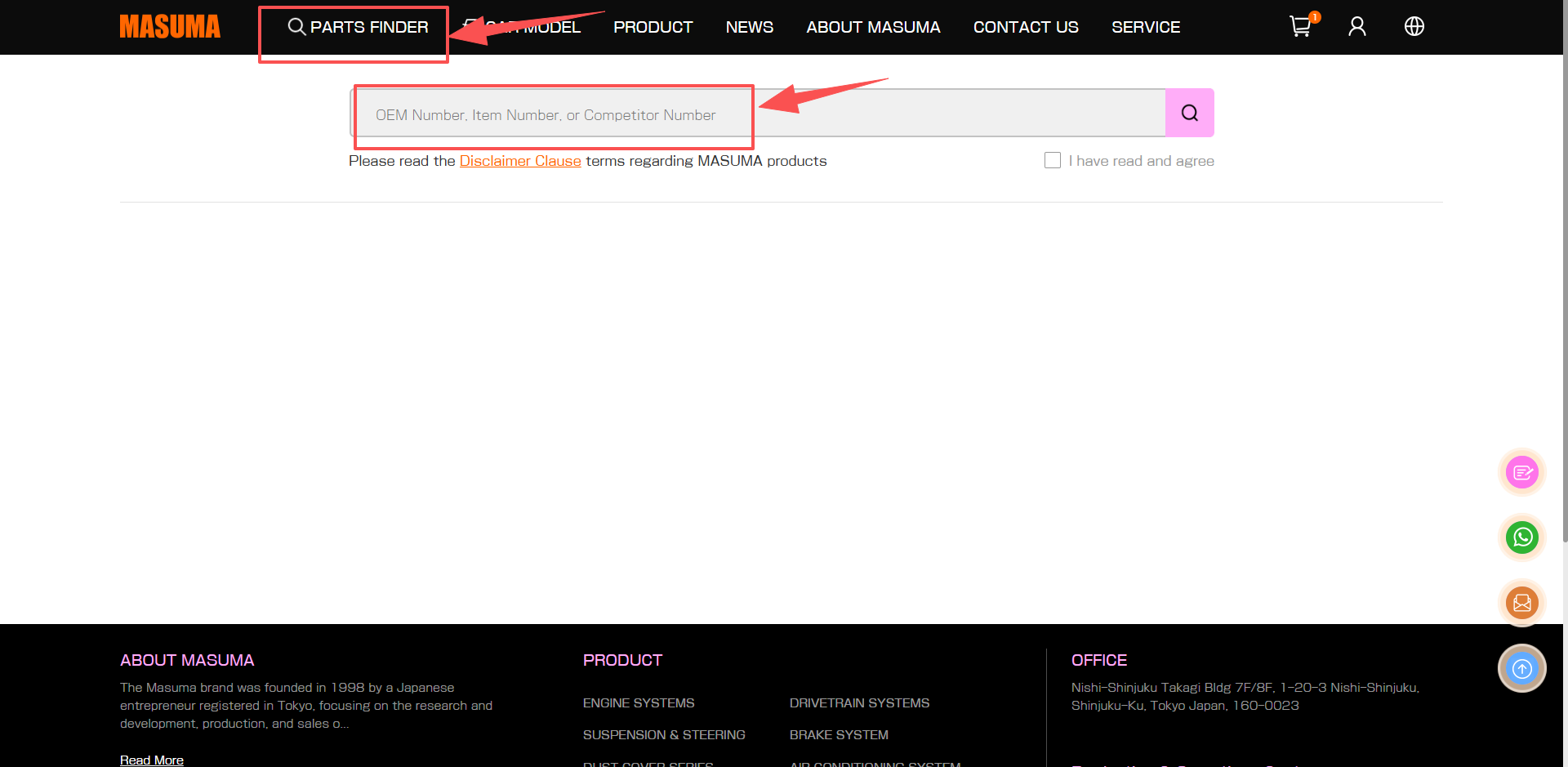Click the Nishi-Shinjuku office address text

[1245, 697]
